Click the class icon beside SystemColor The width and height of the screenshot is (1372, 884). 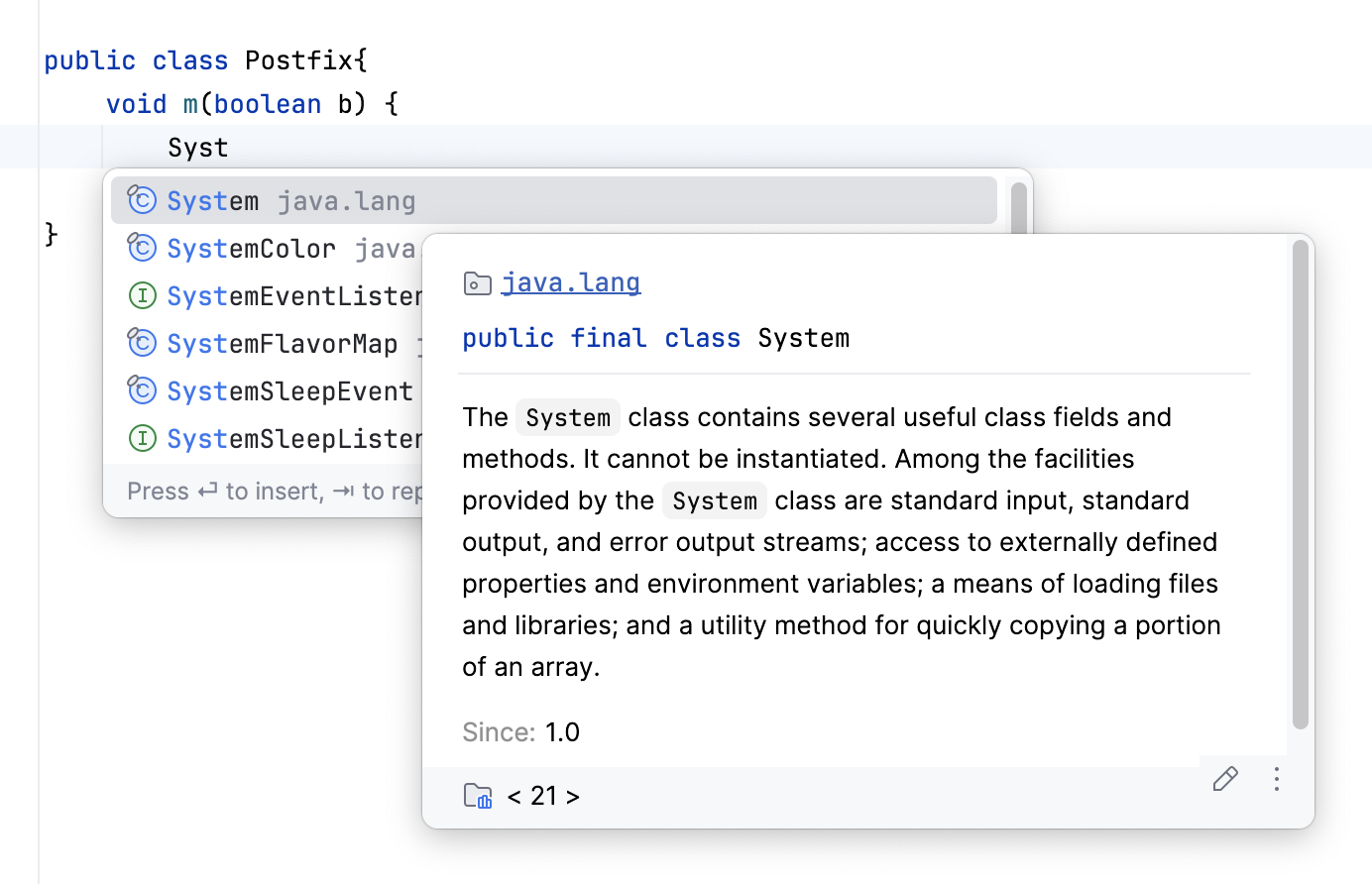(142, 247)
